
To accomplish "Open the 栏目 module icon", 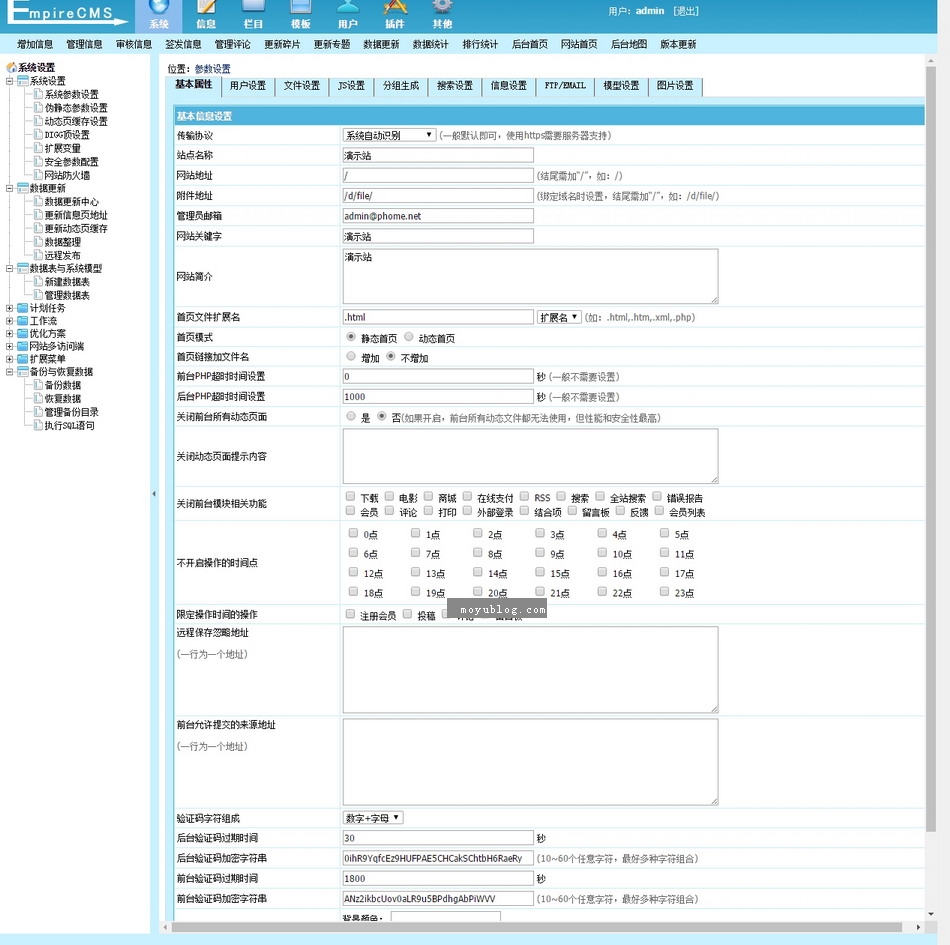I will pos(253,15).
